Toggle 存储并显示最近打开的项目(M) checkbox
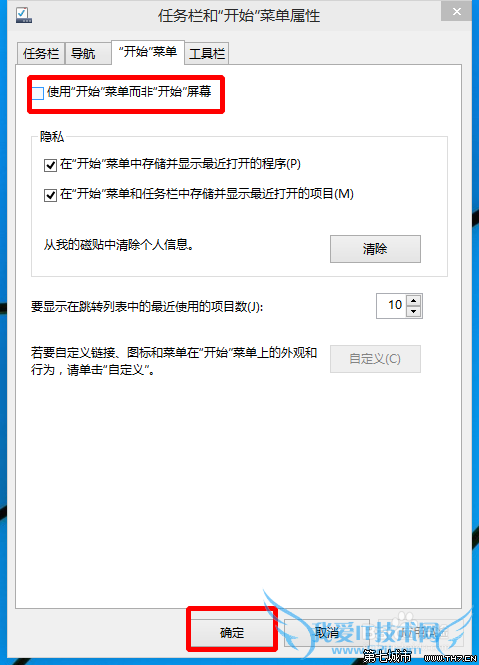The image size is (479, 665). point(50,195)
